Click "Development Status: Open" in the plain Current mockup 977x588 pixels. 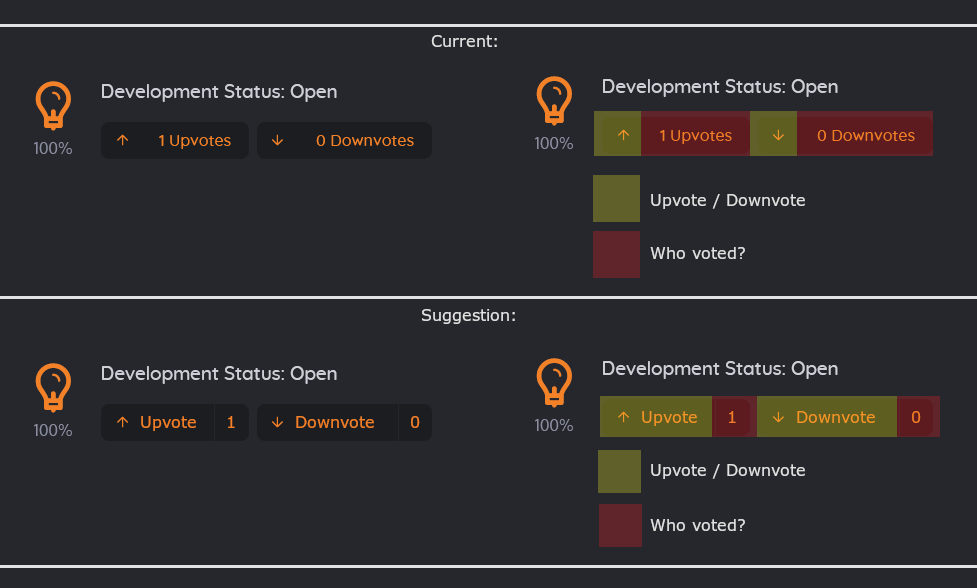(x=219, y=92)
